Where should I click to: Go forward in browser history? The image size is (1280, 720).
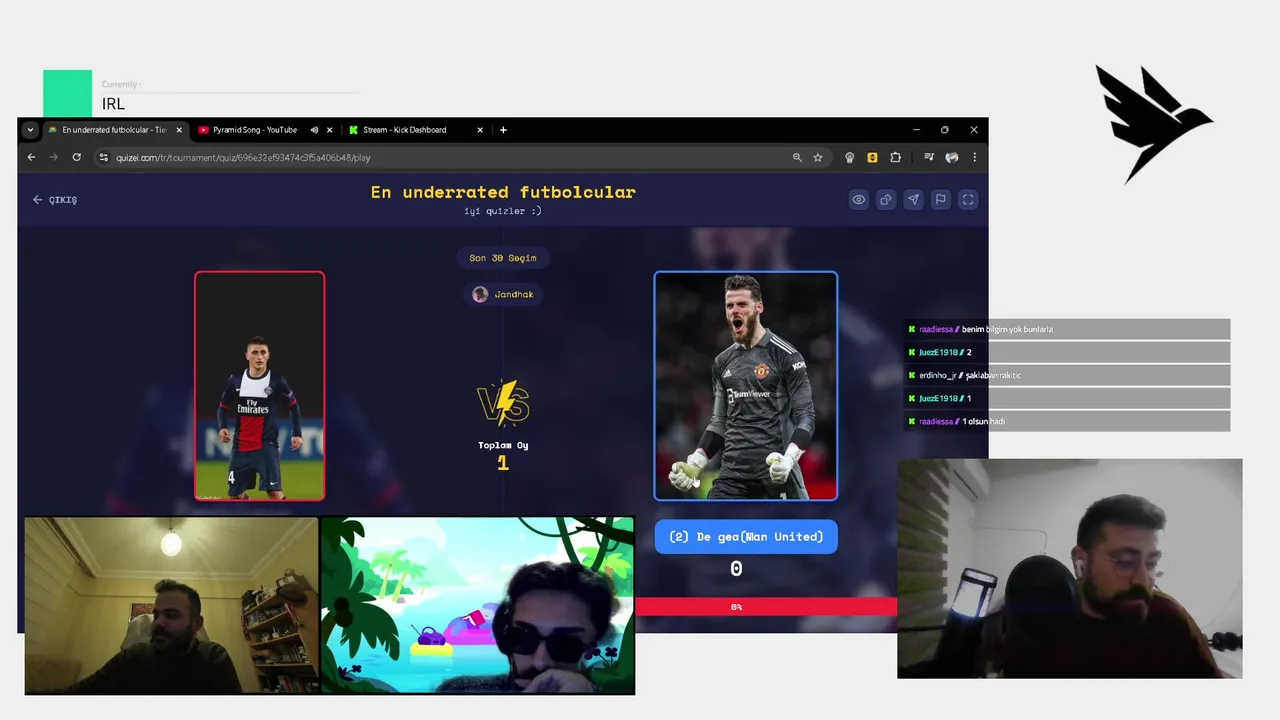[53, 157]
